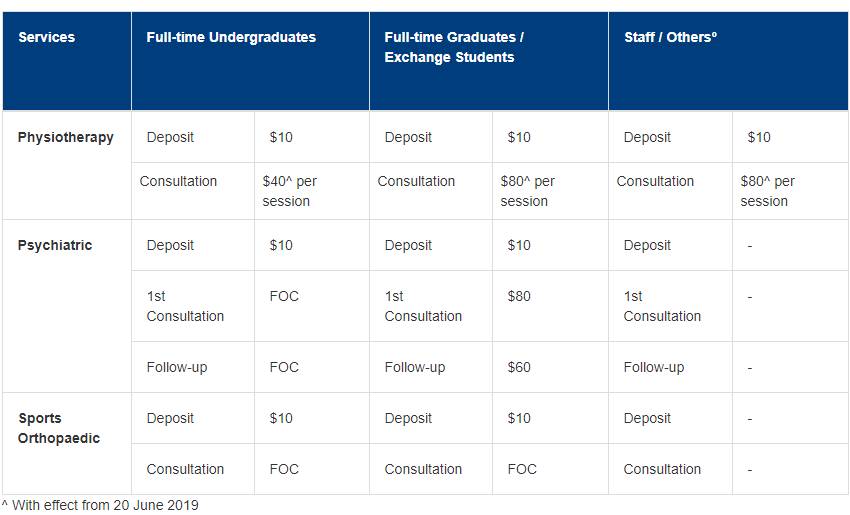The height and width of the screenshot is (515, 850).
Task: Select Undergraduates Sports Orthopaedic Consultation FOC cell
Action: pos(284,469)
